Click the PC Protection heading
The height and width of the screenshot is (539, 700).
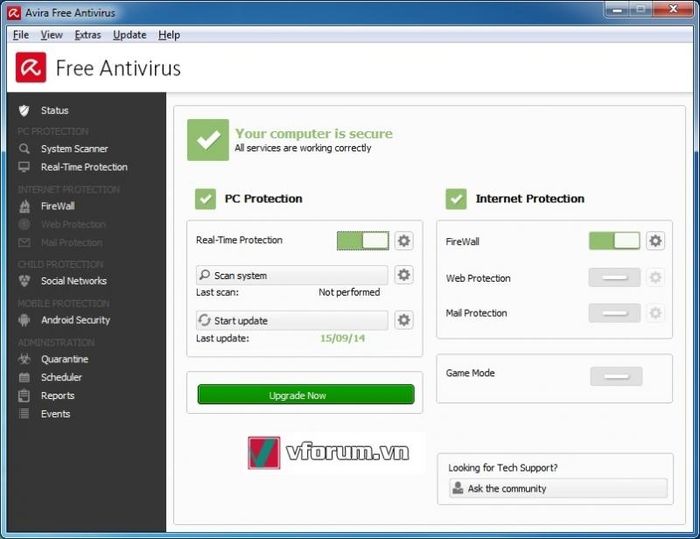point(263,198)
